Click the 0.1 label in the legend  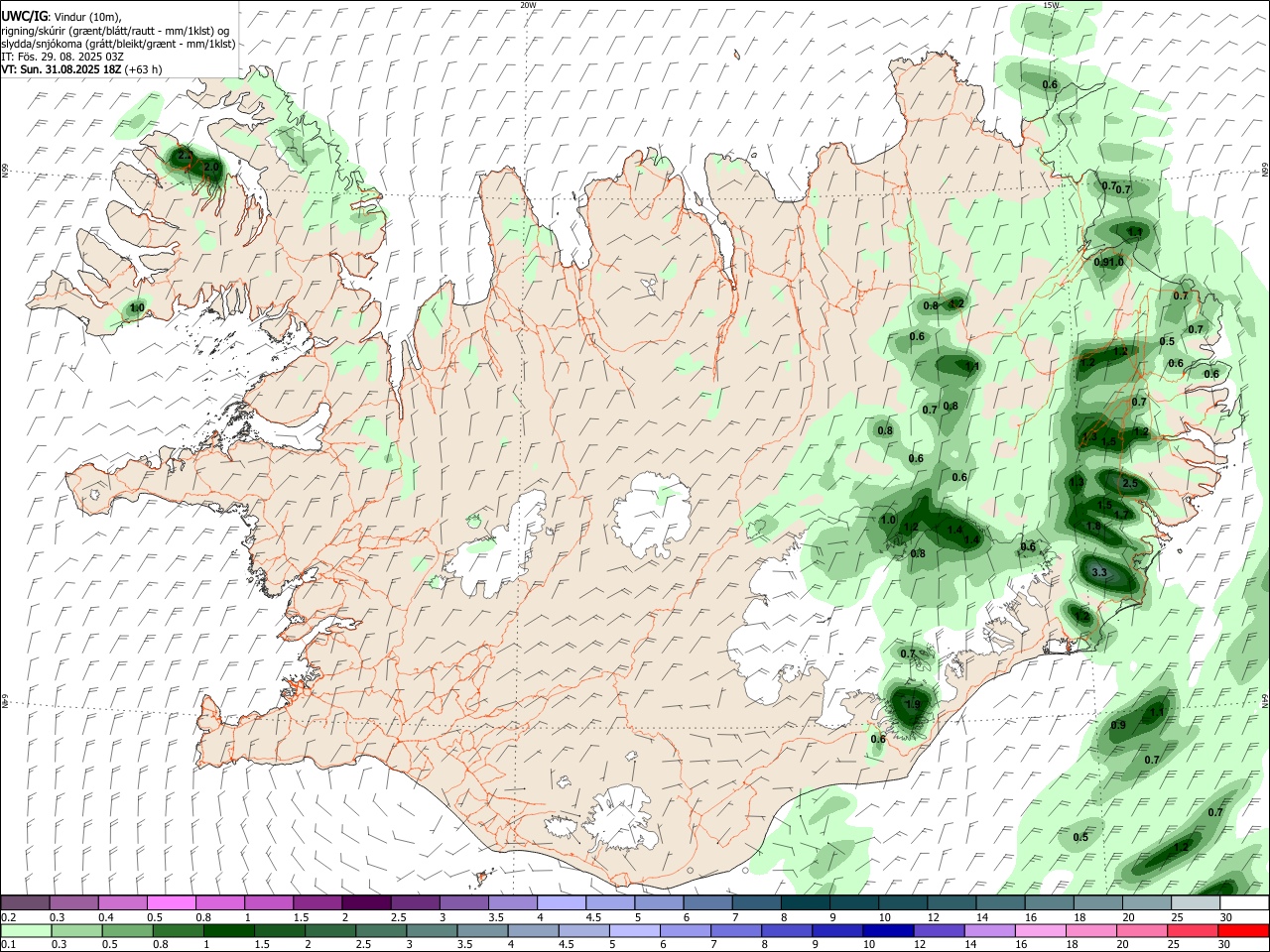point(9,945)
